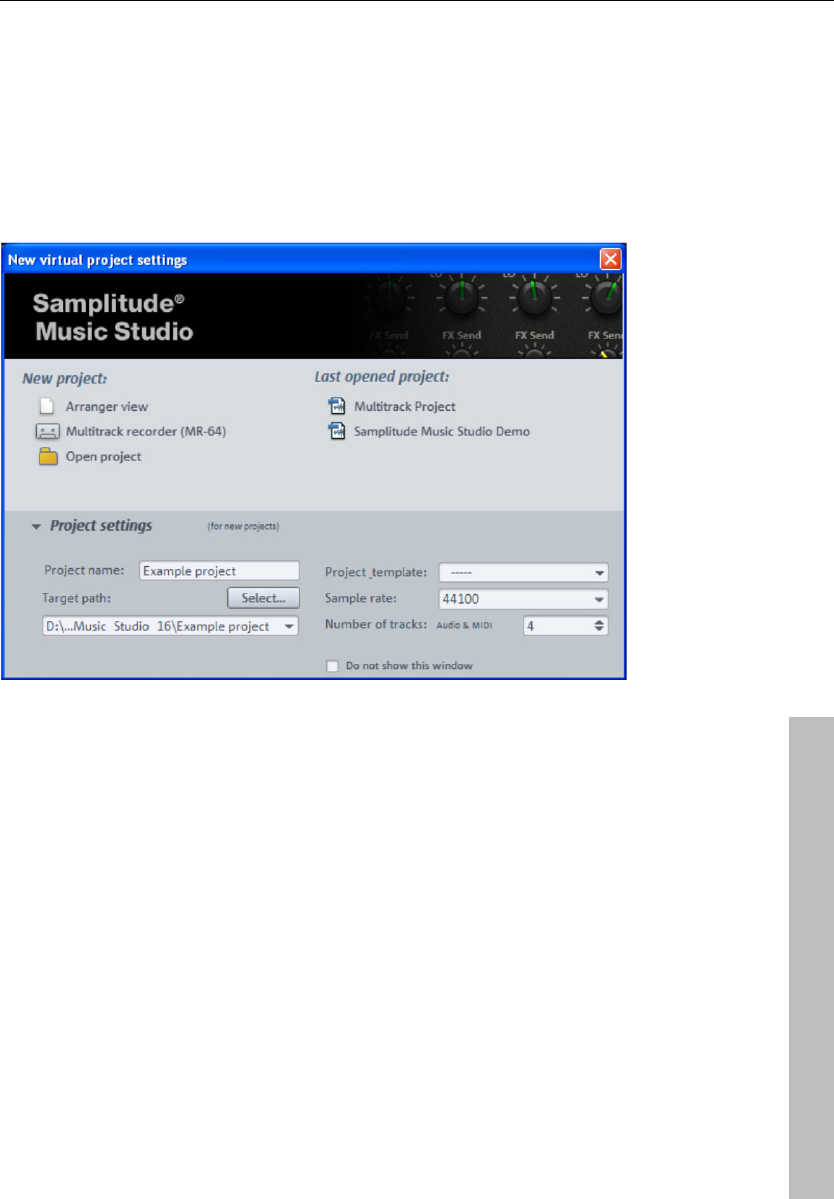Screen dimensions: 834x1199
Task: Choose Multitrack recorder (MR-64)
Action: coord(146,431)
